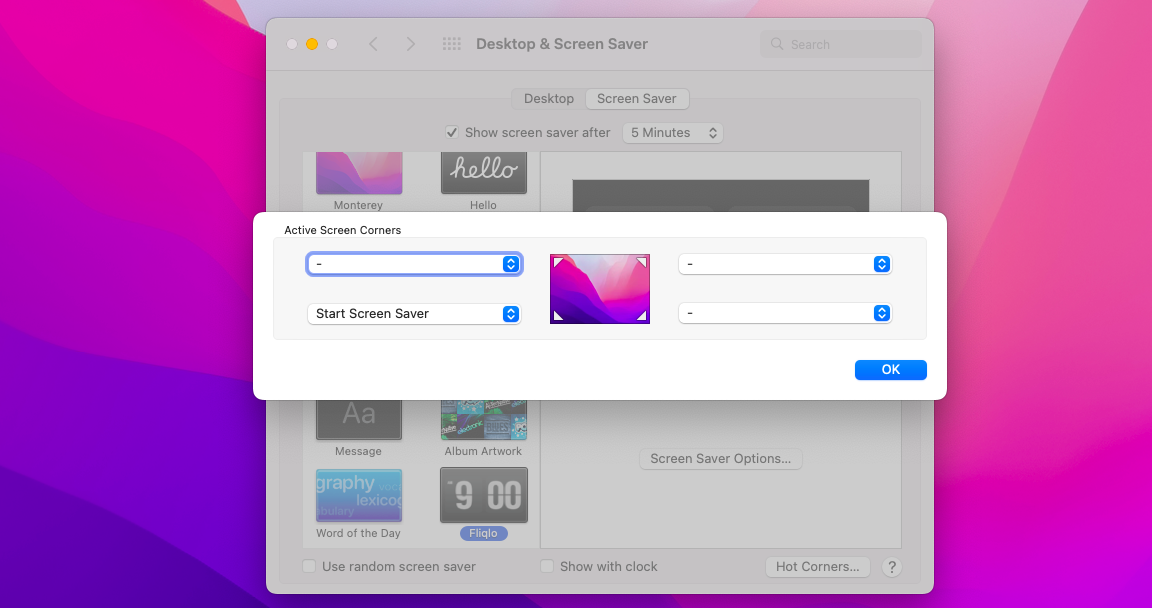This screenshot has height=608, width=1152.
Task: Select the Monterey screen saver thumbnail
Action: coord(359,172)
